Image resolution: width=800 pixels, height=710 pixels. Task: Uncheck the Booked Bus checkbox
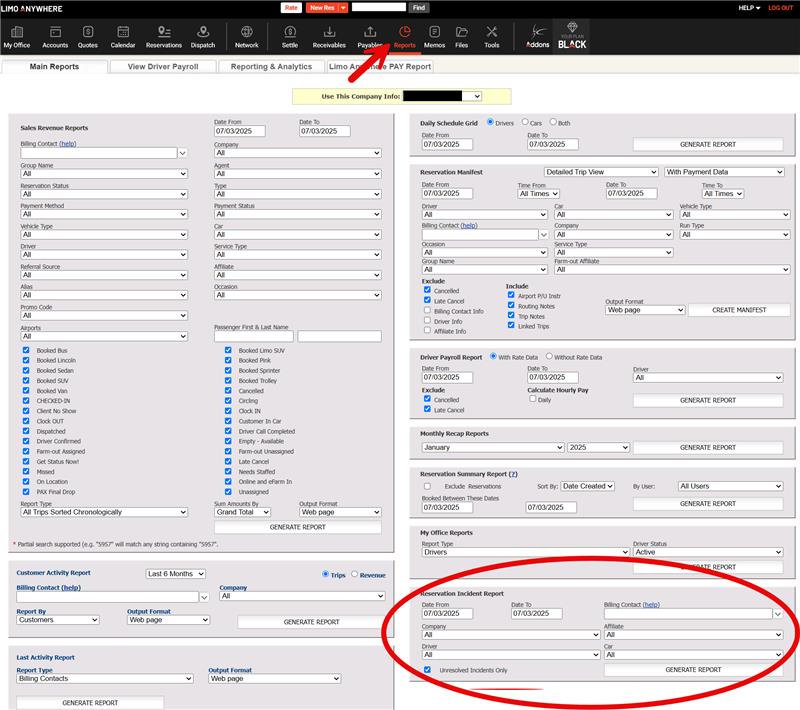pos(27,351)
